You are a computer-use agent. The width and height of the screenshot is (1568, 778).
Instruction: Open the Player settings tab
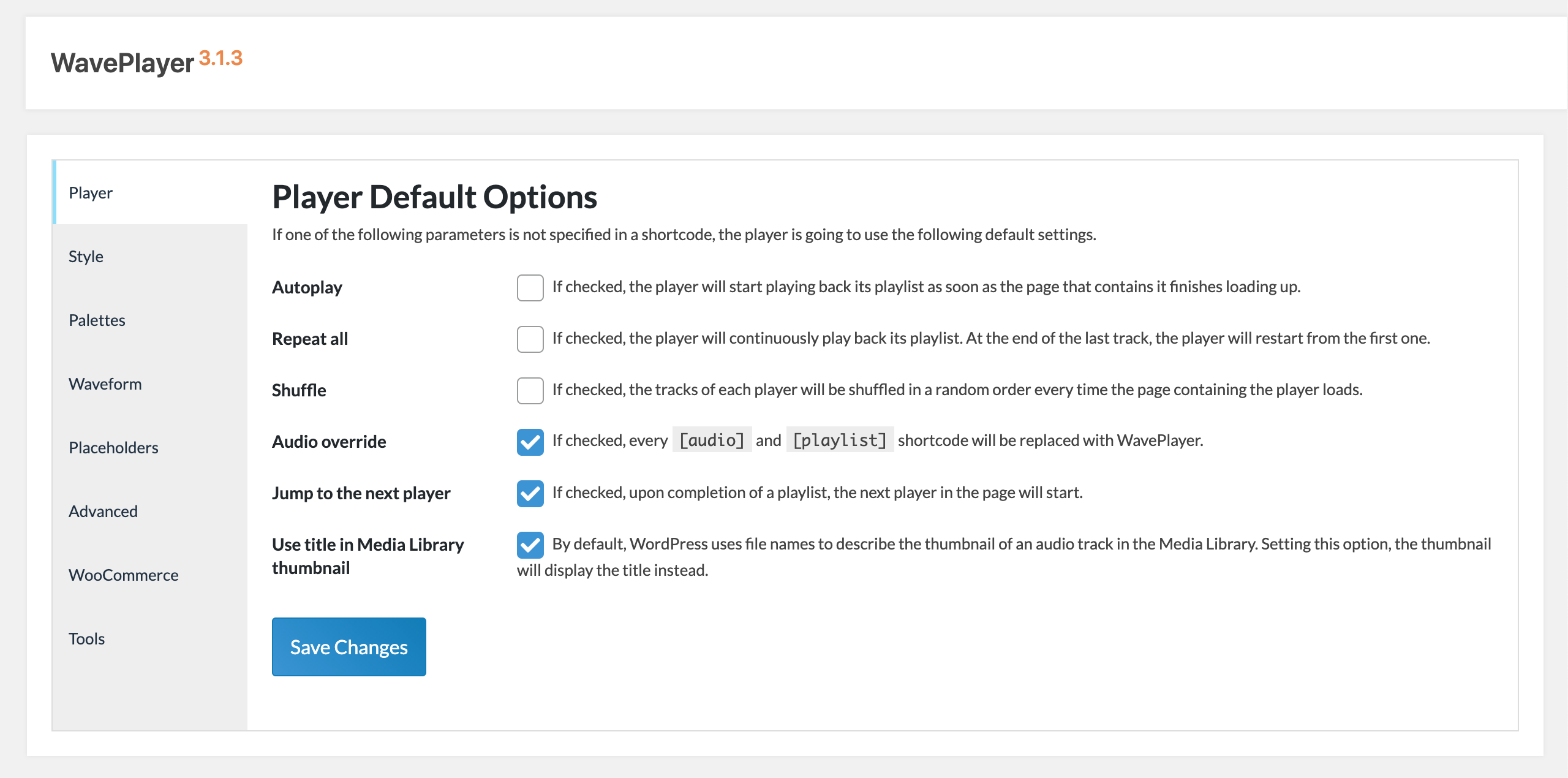click(91, 193)
